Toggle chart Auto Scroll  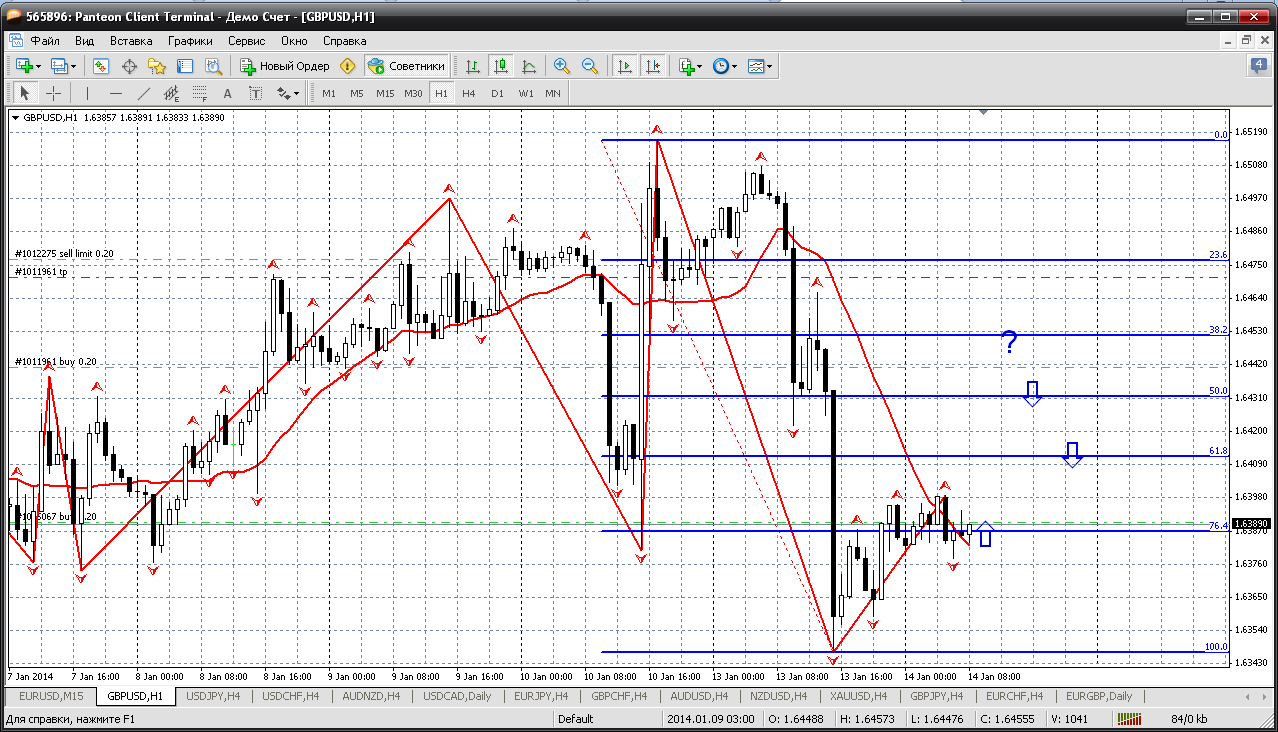click(x=625, y=66)
